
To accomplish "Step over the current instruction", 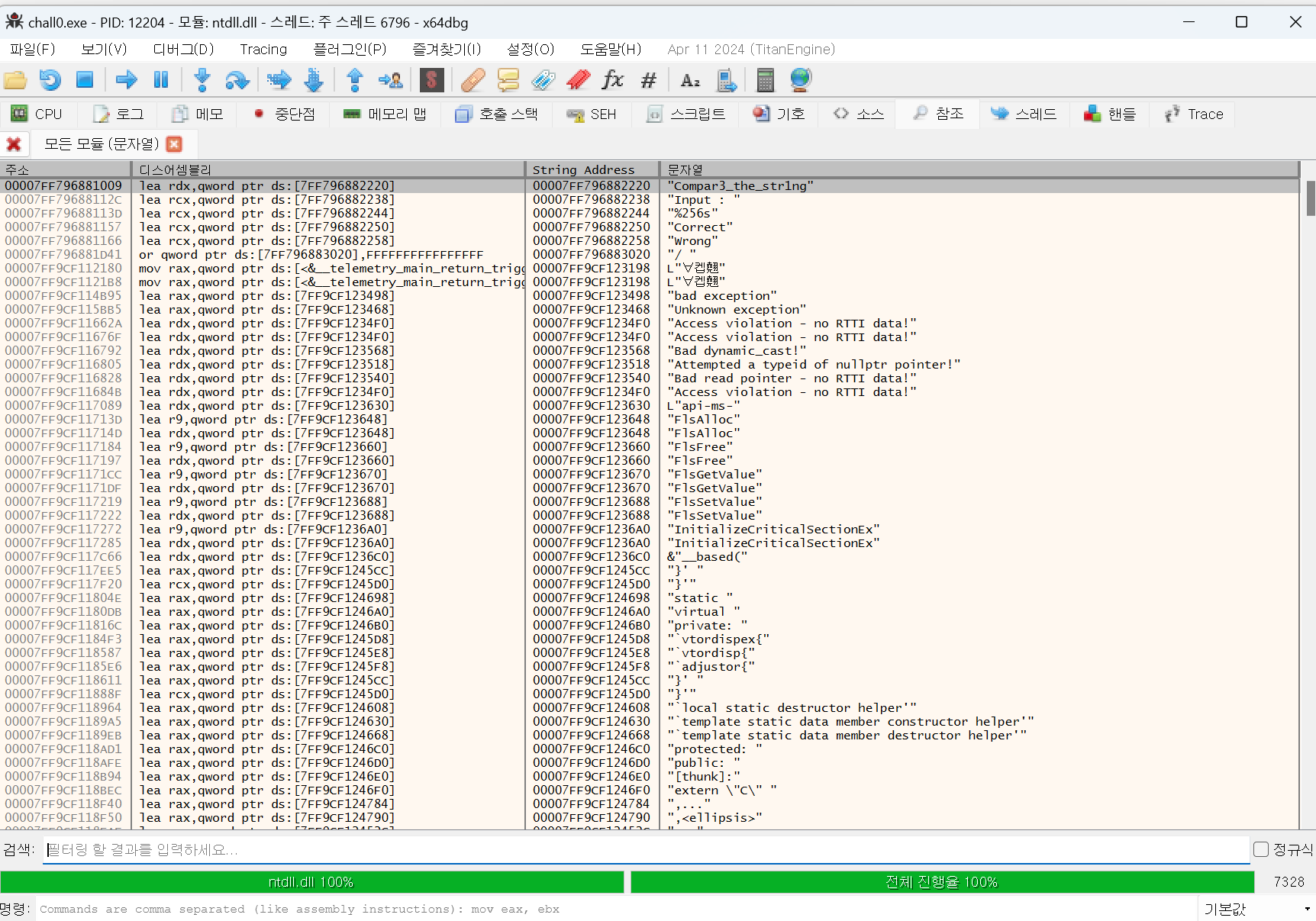I will [x=237, y=79].
